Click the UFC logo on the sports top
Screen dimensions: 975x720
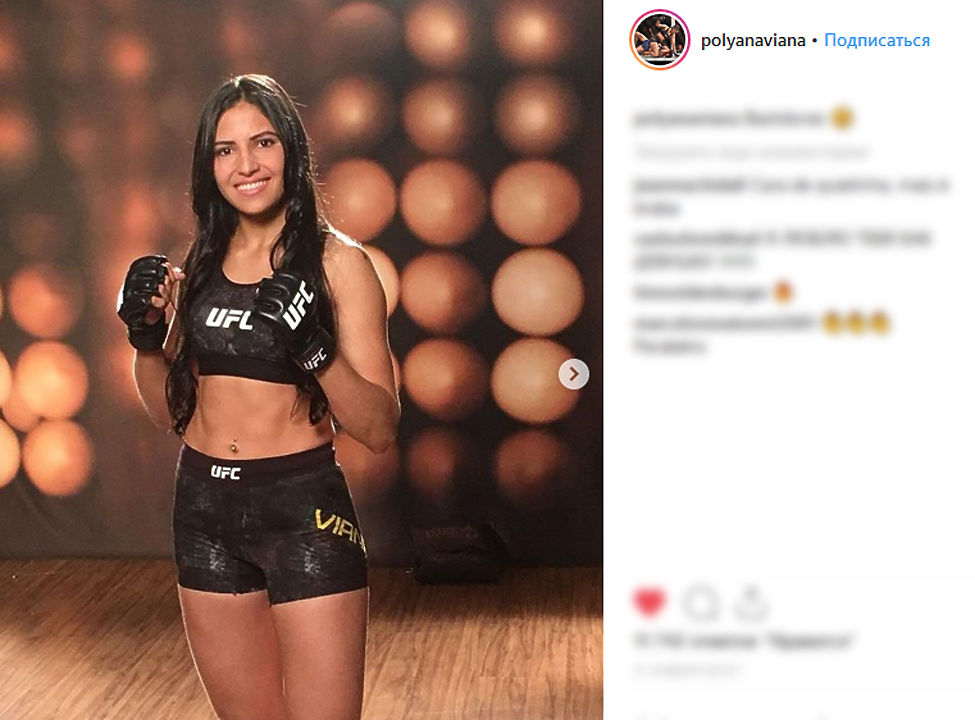click(229, 318)
